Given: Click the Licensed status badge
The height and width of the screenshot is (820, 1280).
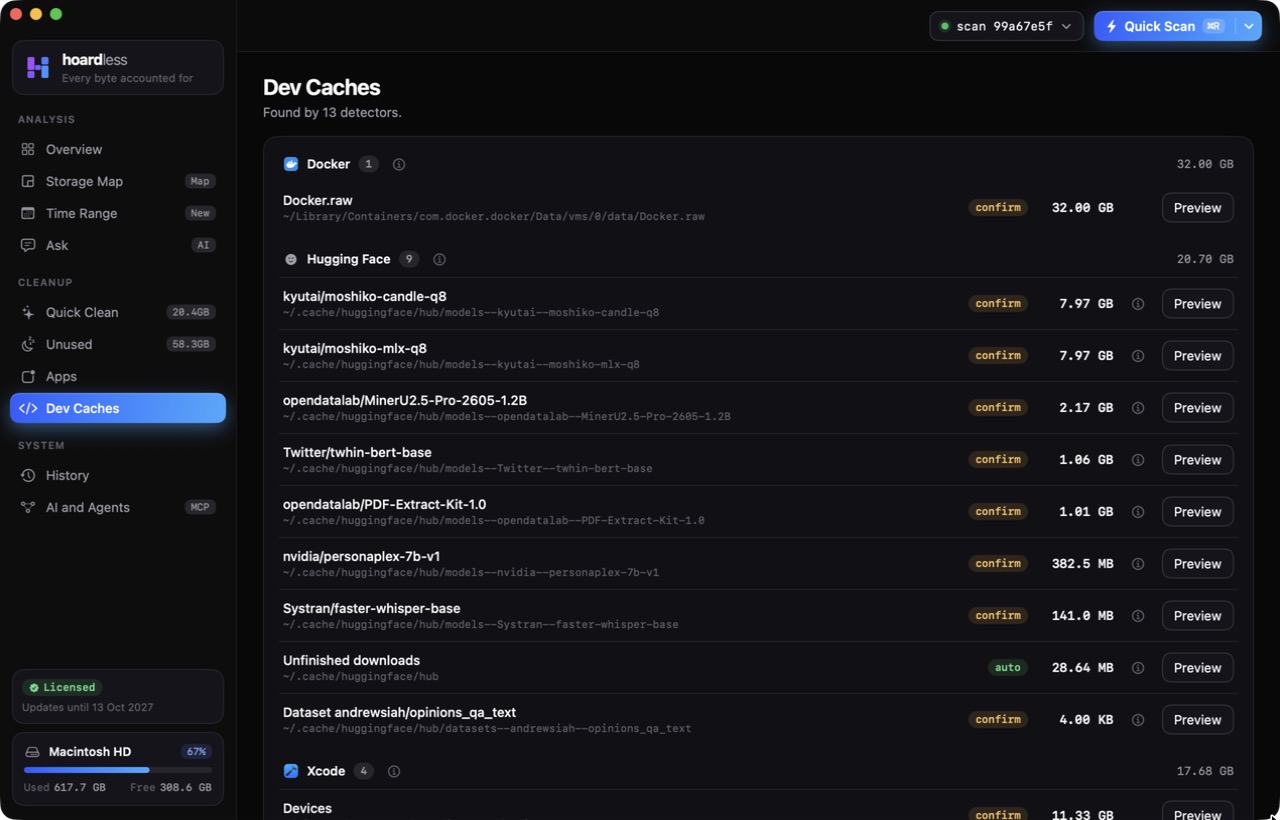Looking at the screenshot, I should [x=62, y=688].
